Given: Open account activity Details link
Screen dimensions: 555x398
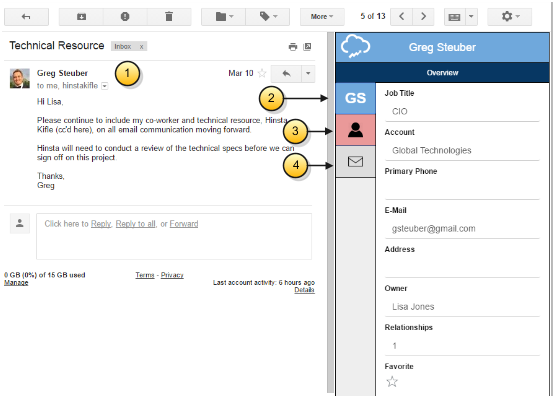Looking at the screenshot, I should pyautogui.click(x=304, y=290).
